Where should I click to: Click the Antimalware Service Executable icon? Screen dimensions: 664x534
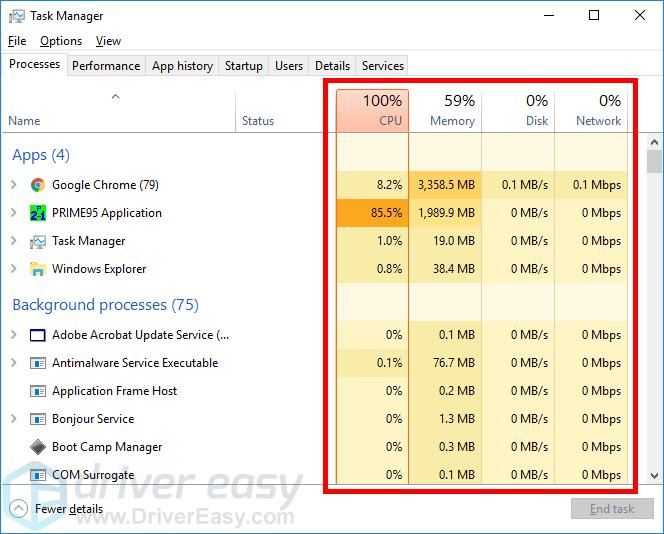coord(38,363)
